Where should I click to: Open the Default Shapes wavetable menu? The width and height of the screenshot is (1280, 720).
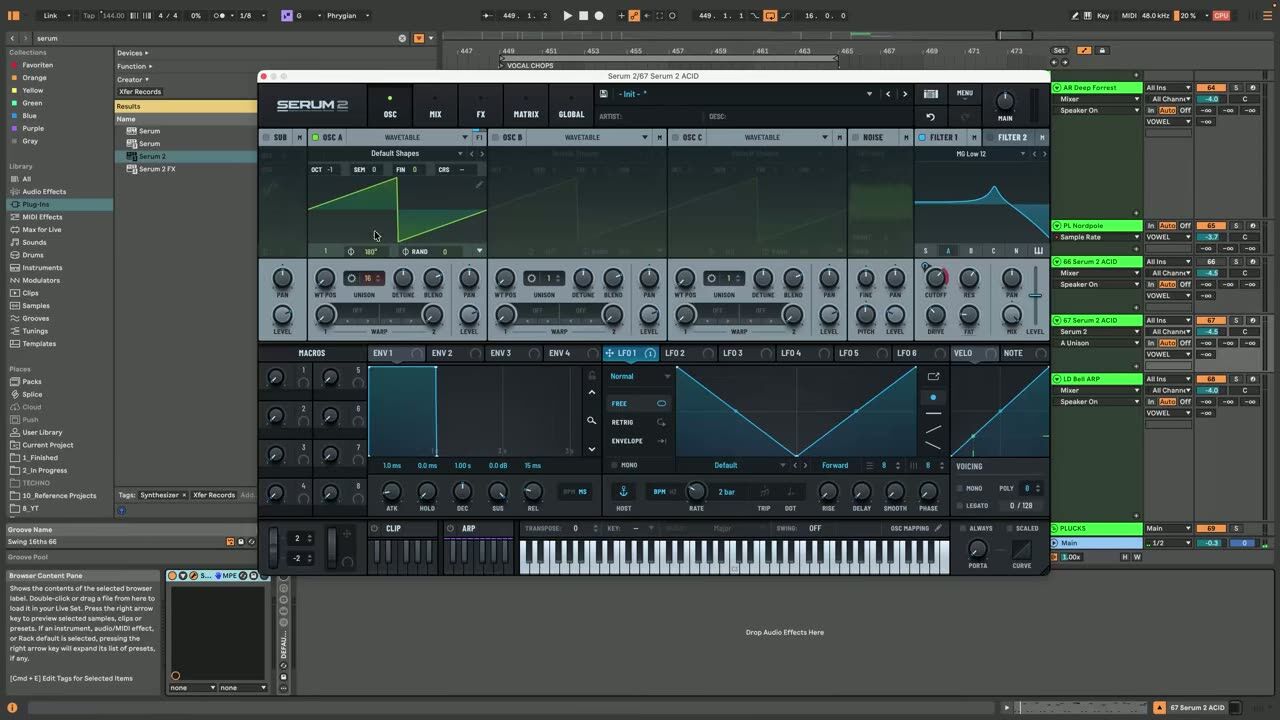click(395, 153)
